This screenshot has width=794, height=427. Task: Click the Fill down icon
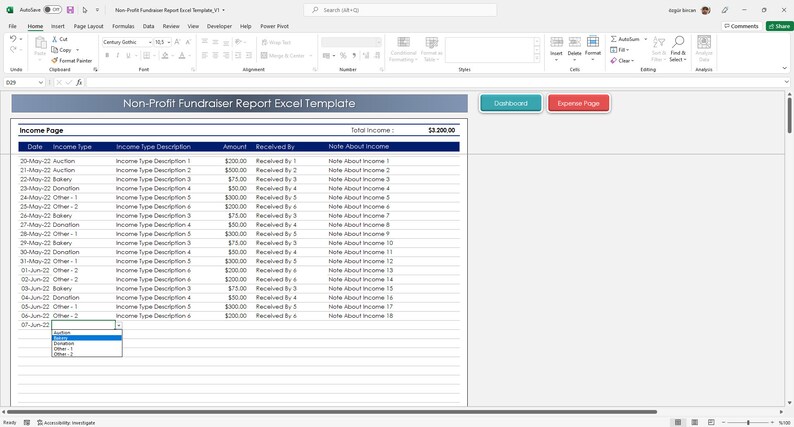pos(614,50)
